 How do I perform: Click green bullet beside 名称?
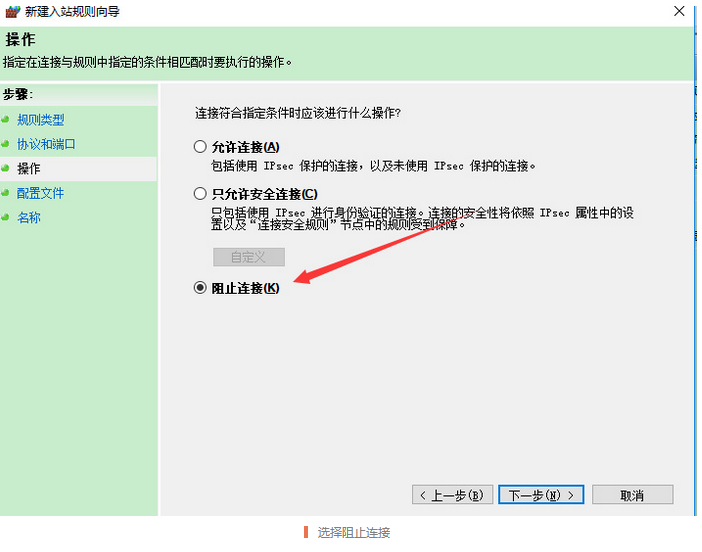pos(5,217)
